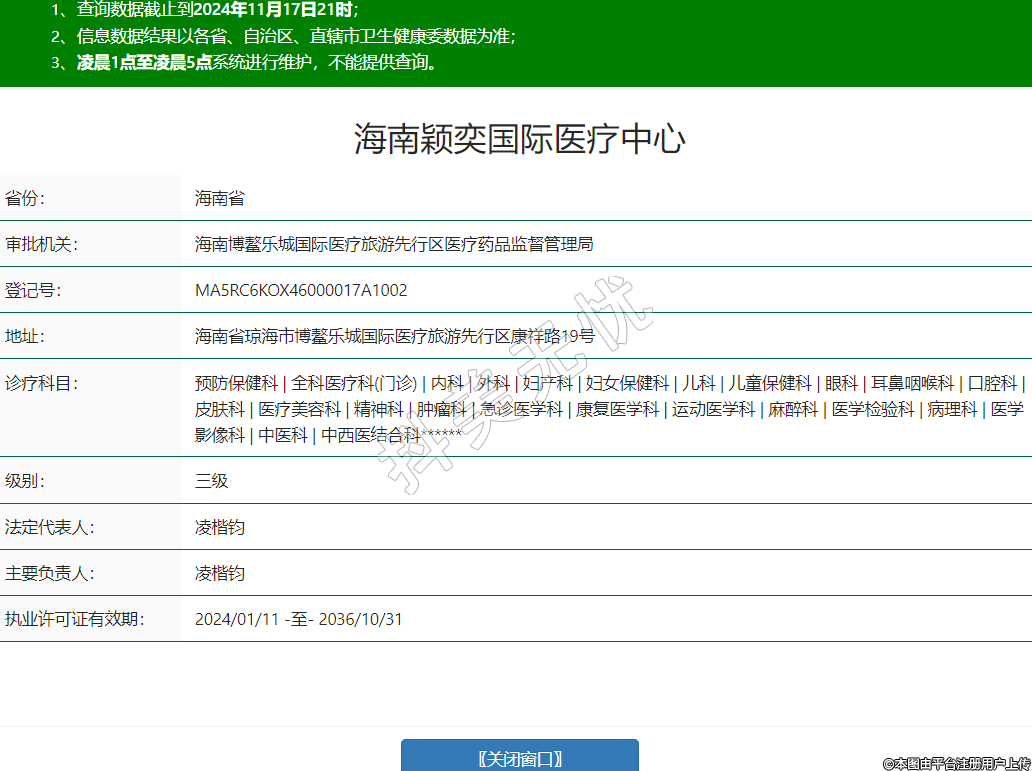Click the 地址 field label

(25, 337)
